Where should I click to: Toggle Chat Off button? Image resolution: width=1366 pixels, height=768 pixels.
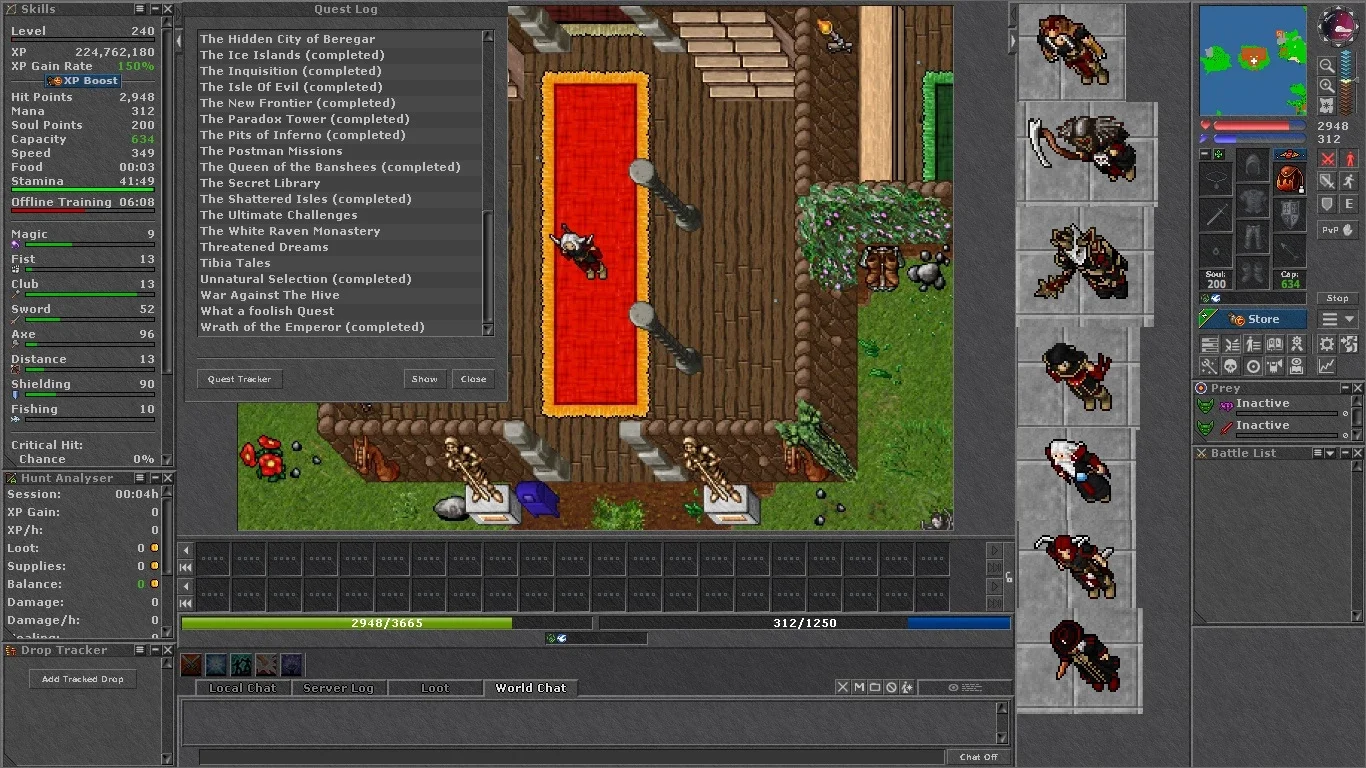978,757
